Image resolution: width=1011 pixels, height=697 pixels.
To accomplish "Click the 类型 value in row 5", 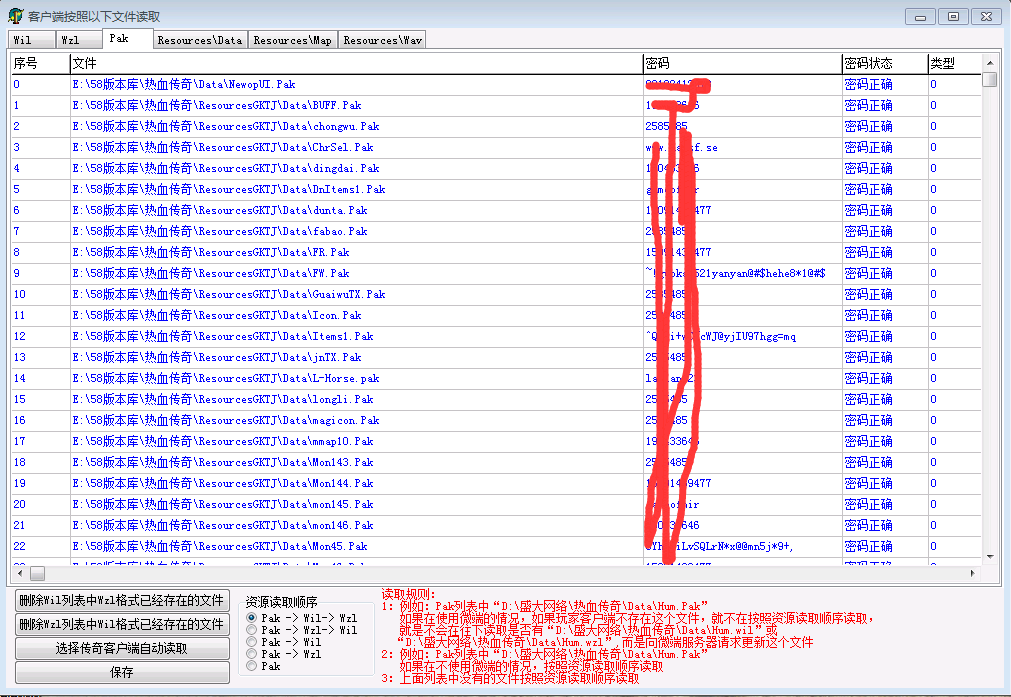I will (x=933, y=189).
